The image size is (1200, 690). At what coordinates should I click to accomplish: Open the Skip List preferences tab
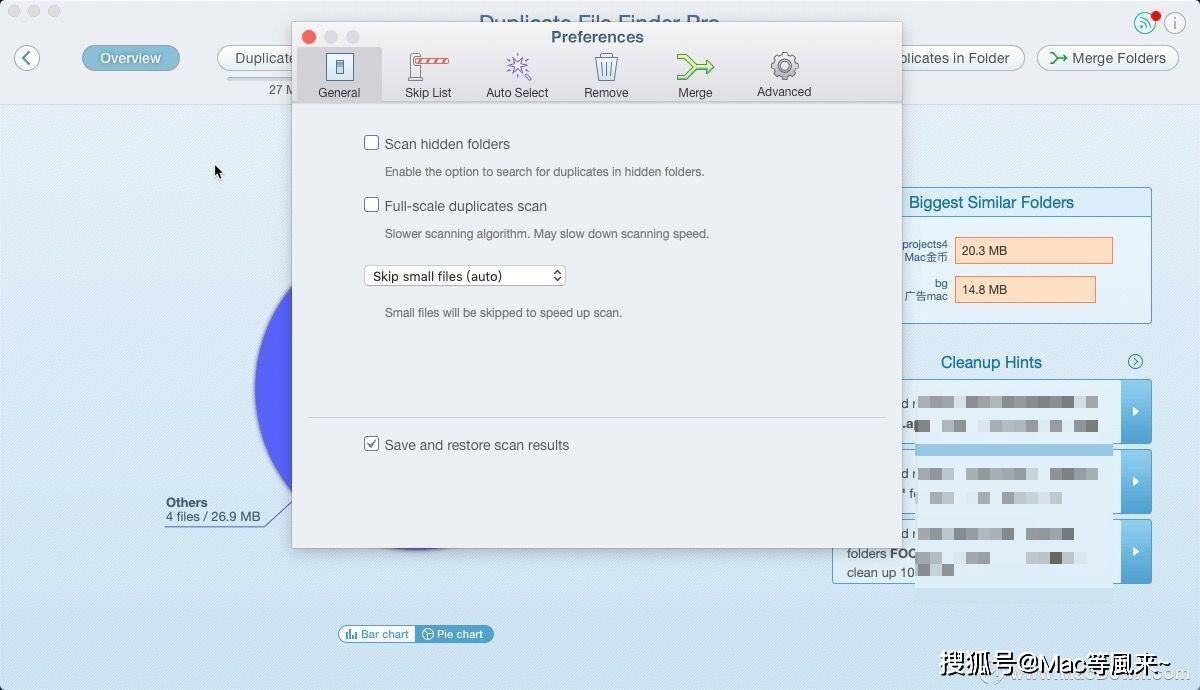(x=428, y=74)
